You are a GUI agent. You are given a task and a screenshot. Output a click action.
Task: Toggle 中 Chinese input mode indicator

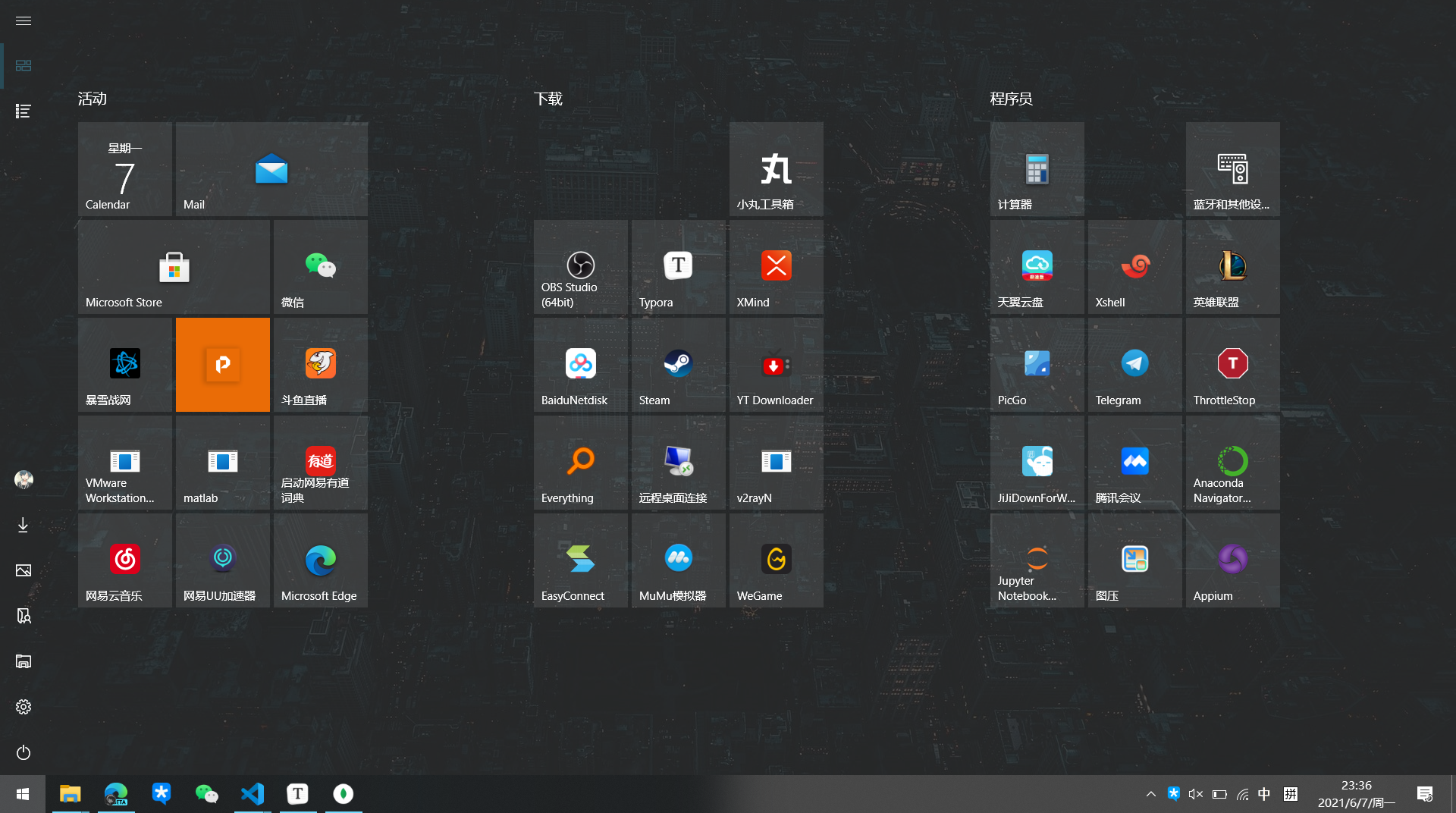pos(1264,794)
